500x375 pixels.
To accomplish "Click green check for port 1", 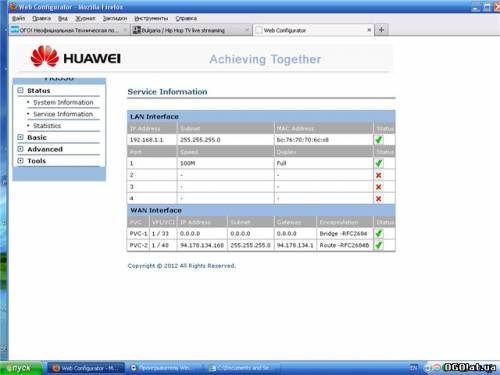I will click(379, 163).
